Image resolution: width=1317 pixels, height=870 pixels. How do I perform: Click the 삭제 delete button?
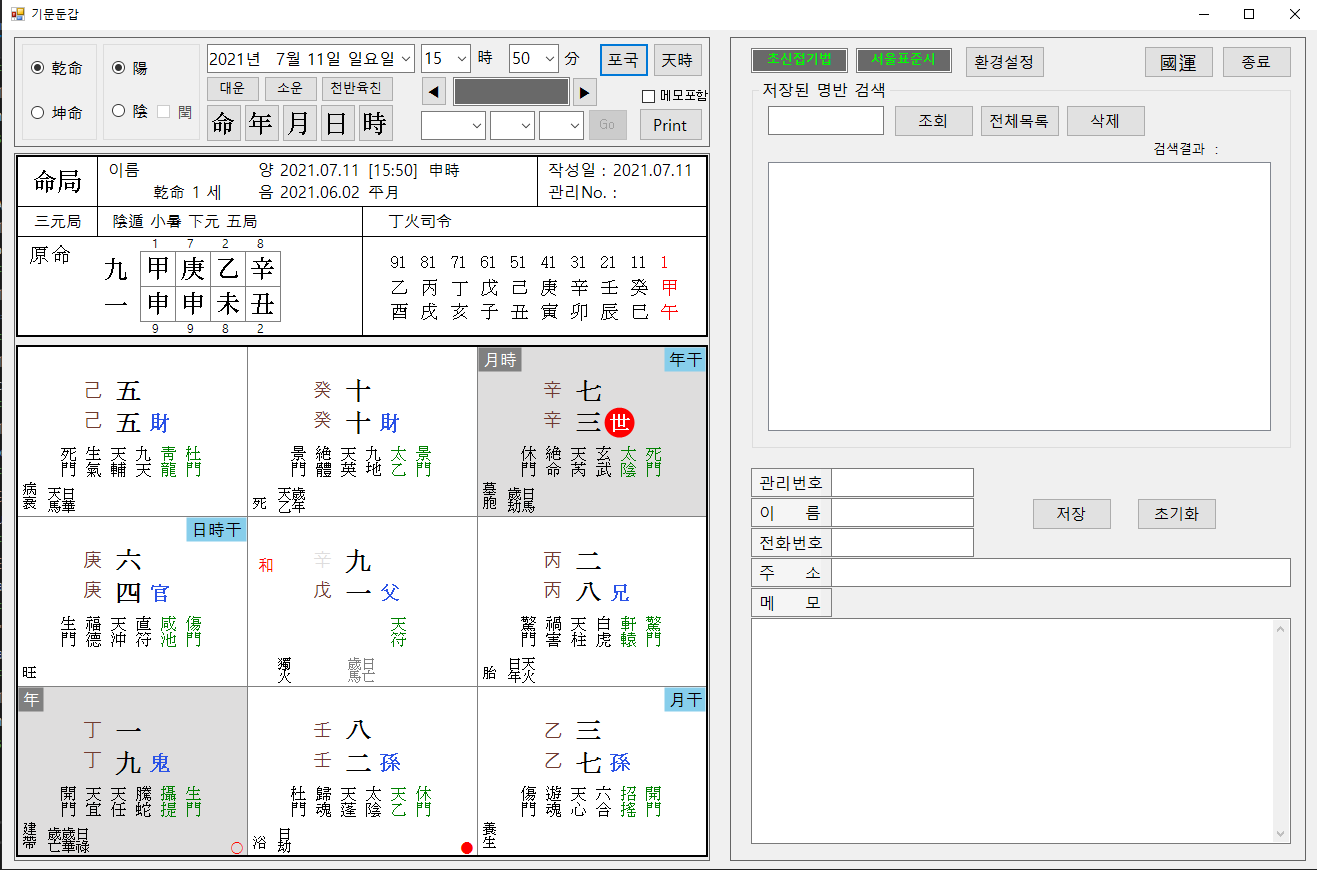(1105, 121)
